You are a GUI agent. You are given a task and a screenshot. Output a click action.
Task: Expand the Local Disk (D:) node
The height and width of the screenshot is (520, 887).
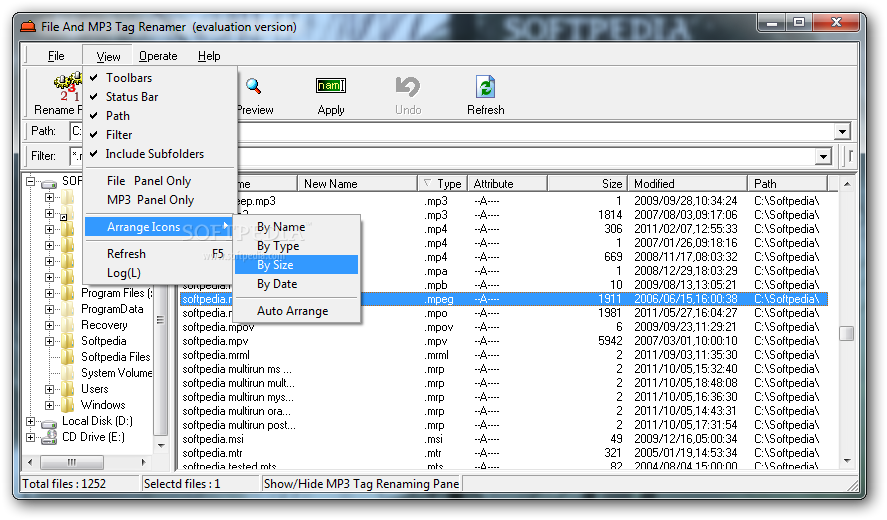(31, 422)
